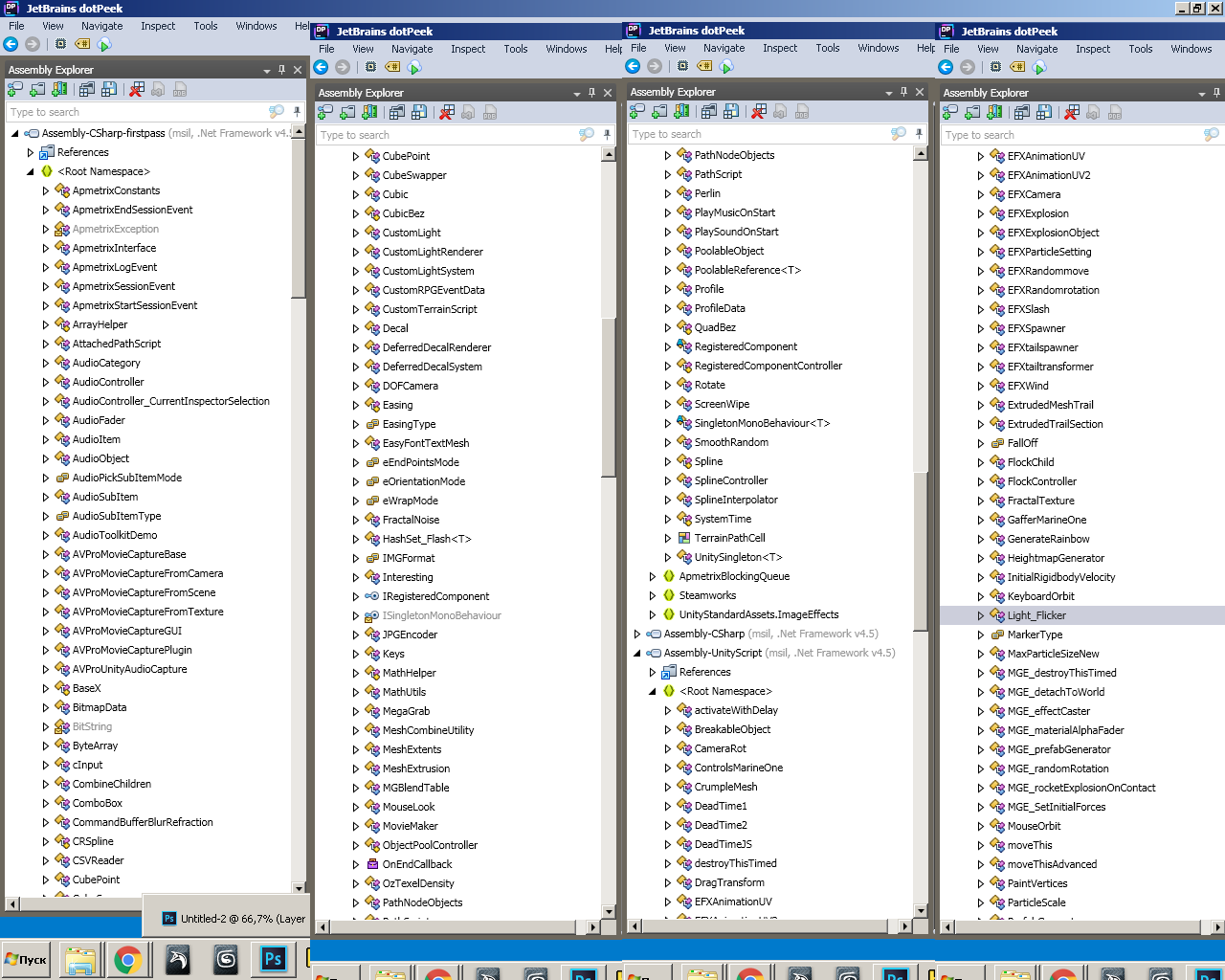Toggle pin in third window search box
The image size is (1225, 980).
919,134
